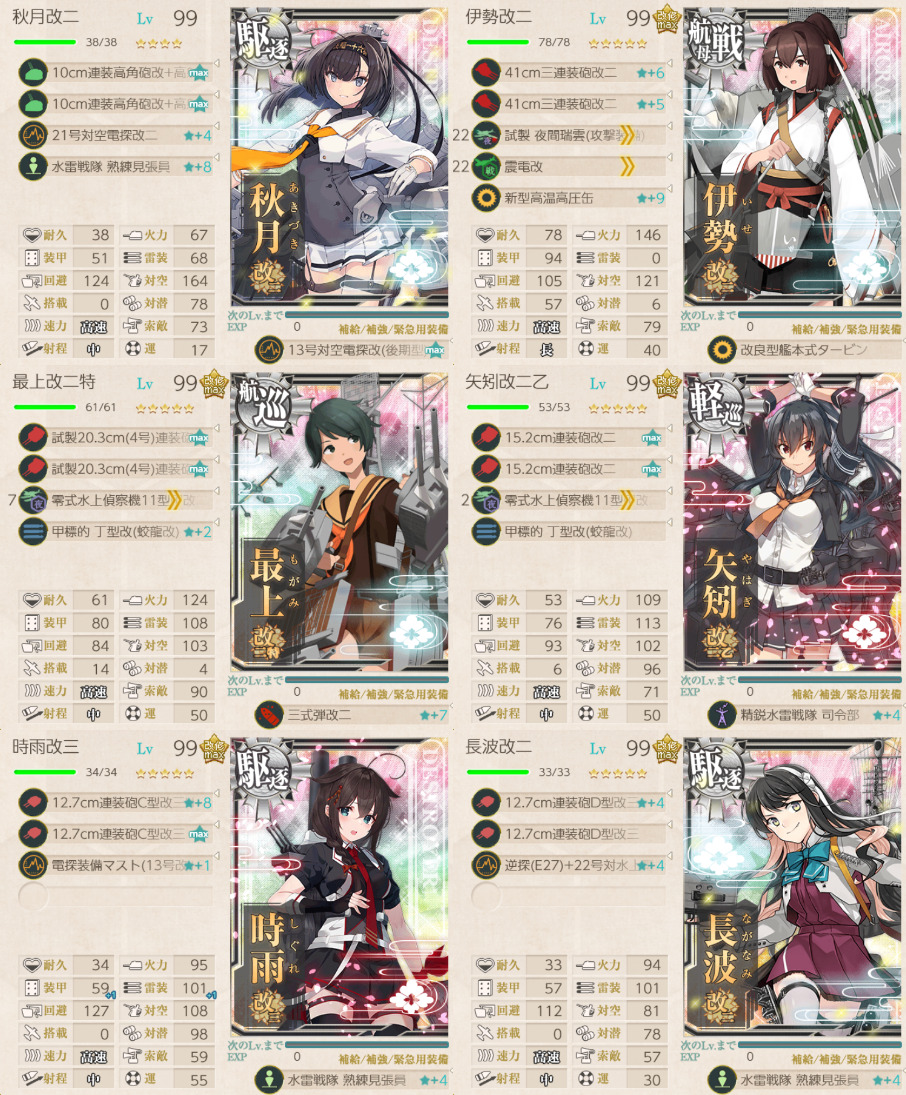This screenshot has height=1095, width=906.
Task: Click the red gun icon beside 41cm三連装砲改二 ★+6
Action: pyautogui.click(x=485, y=73)
